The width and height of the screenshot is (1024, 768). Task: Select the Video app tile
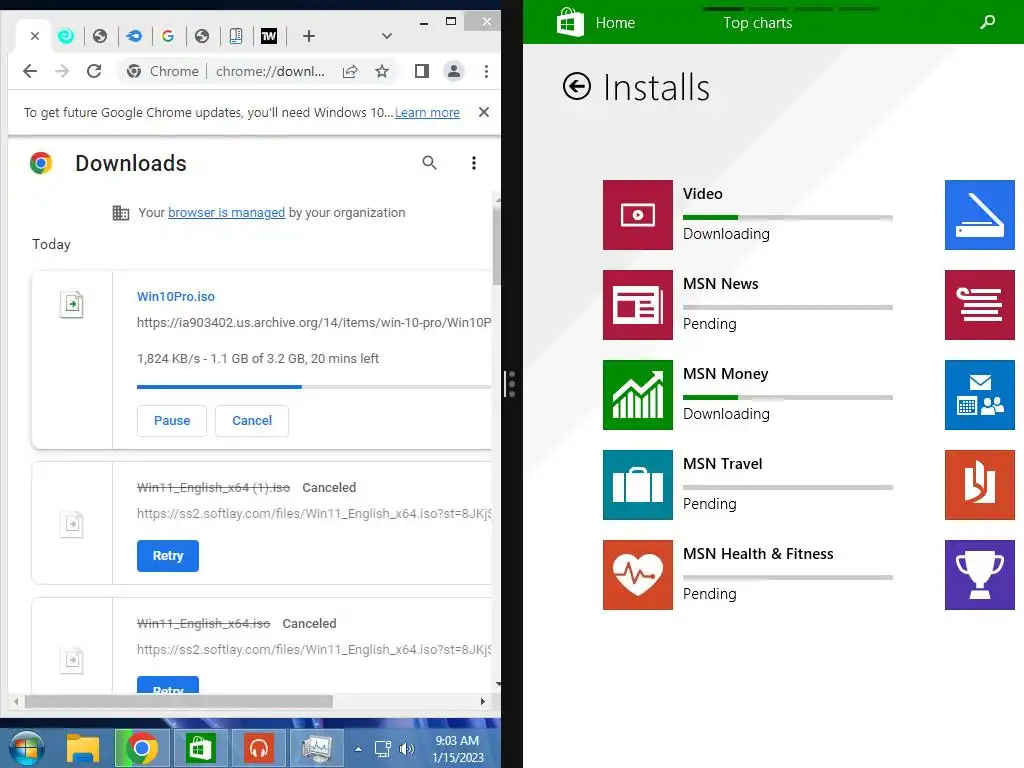click(x=638, y=215)
